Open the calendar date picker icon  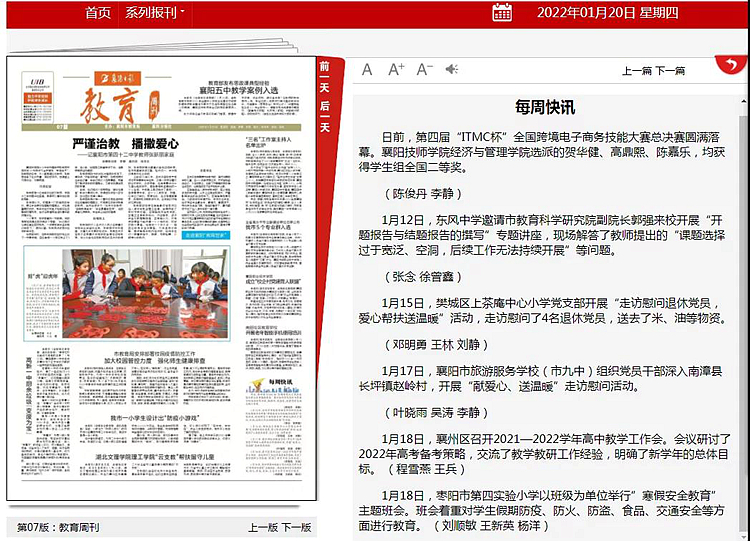pos(502,13)
